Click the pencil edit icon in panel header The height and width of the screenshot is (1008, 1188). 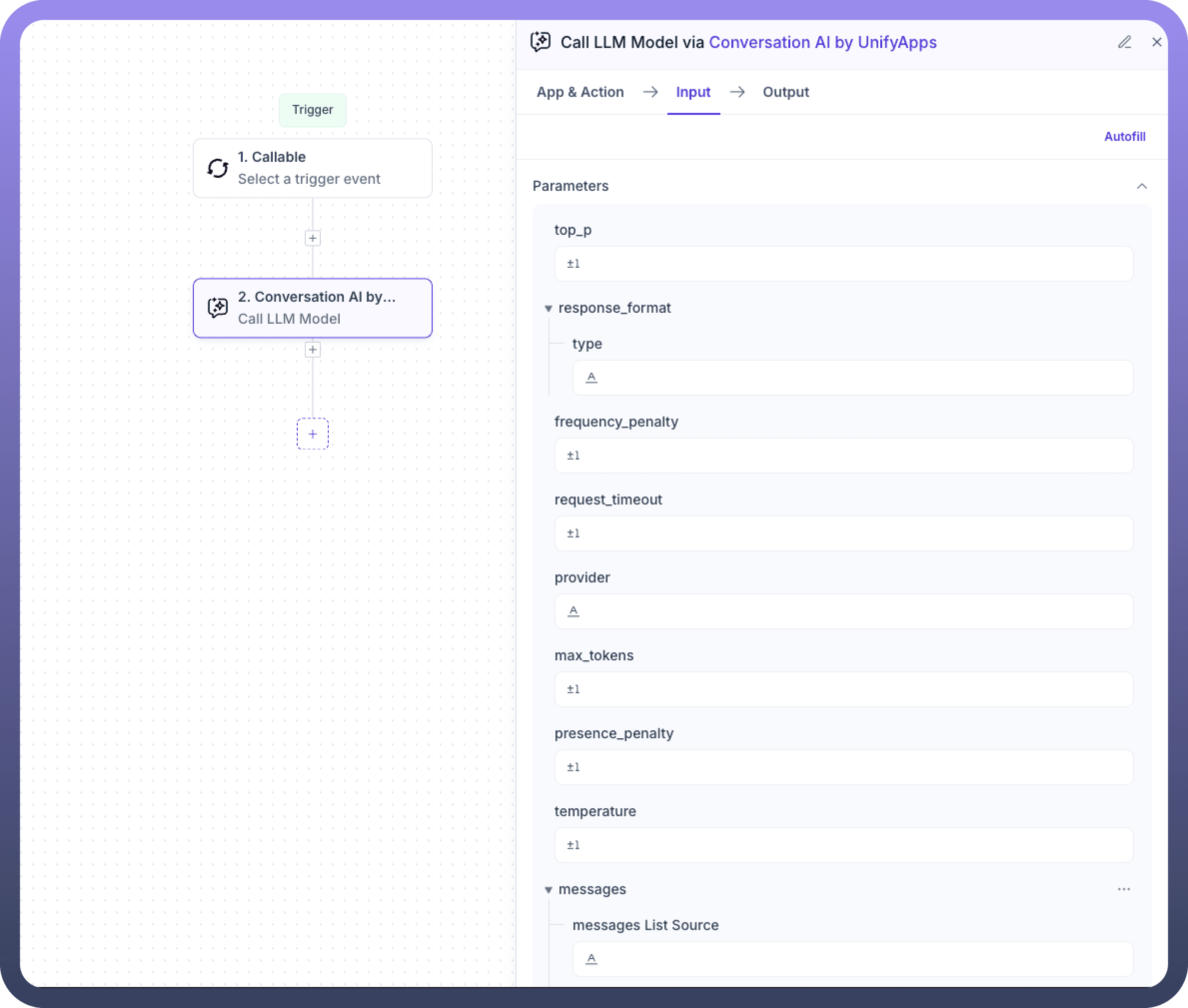[1124, 42]
